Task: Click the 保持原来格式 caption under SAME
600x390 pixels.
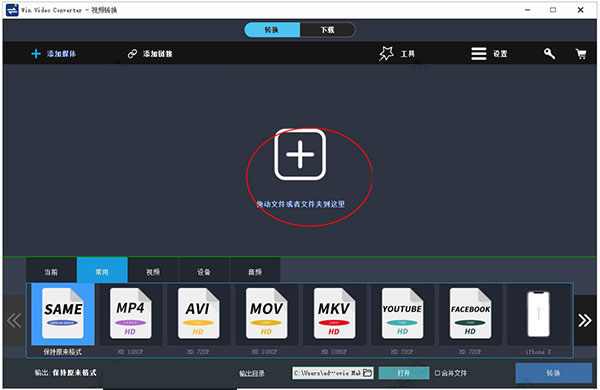Action: [62, 351]
